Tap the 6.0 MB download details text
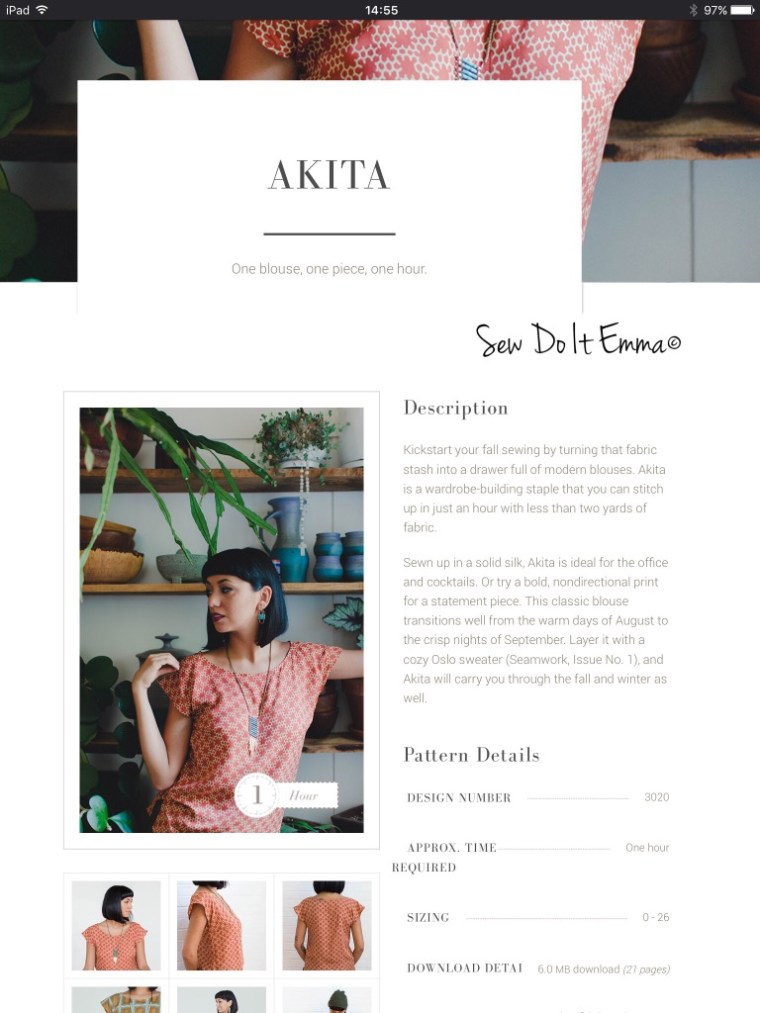The width and height of the screenshot is (760, 1013). point(604,969)
